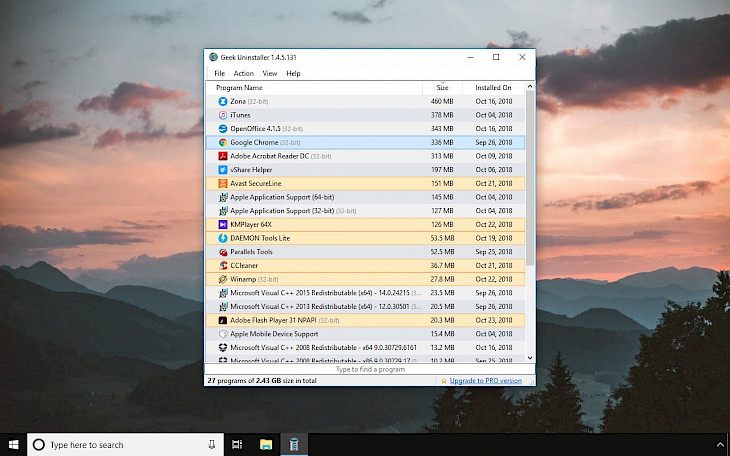Viewport: 730px width, 456px height.
Task: Click the Apple Application Support (64-bit) icon
Action: click(223, 197)
